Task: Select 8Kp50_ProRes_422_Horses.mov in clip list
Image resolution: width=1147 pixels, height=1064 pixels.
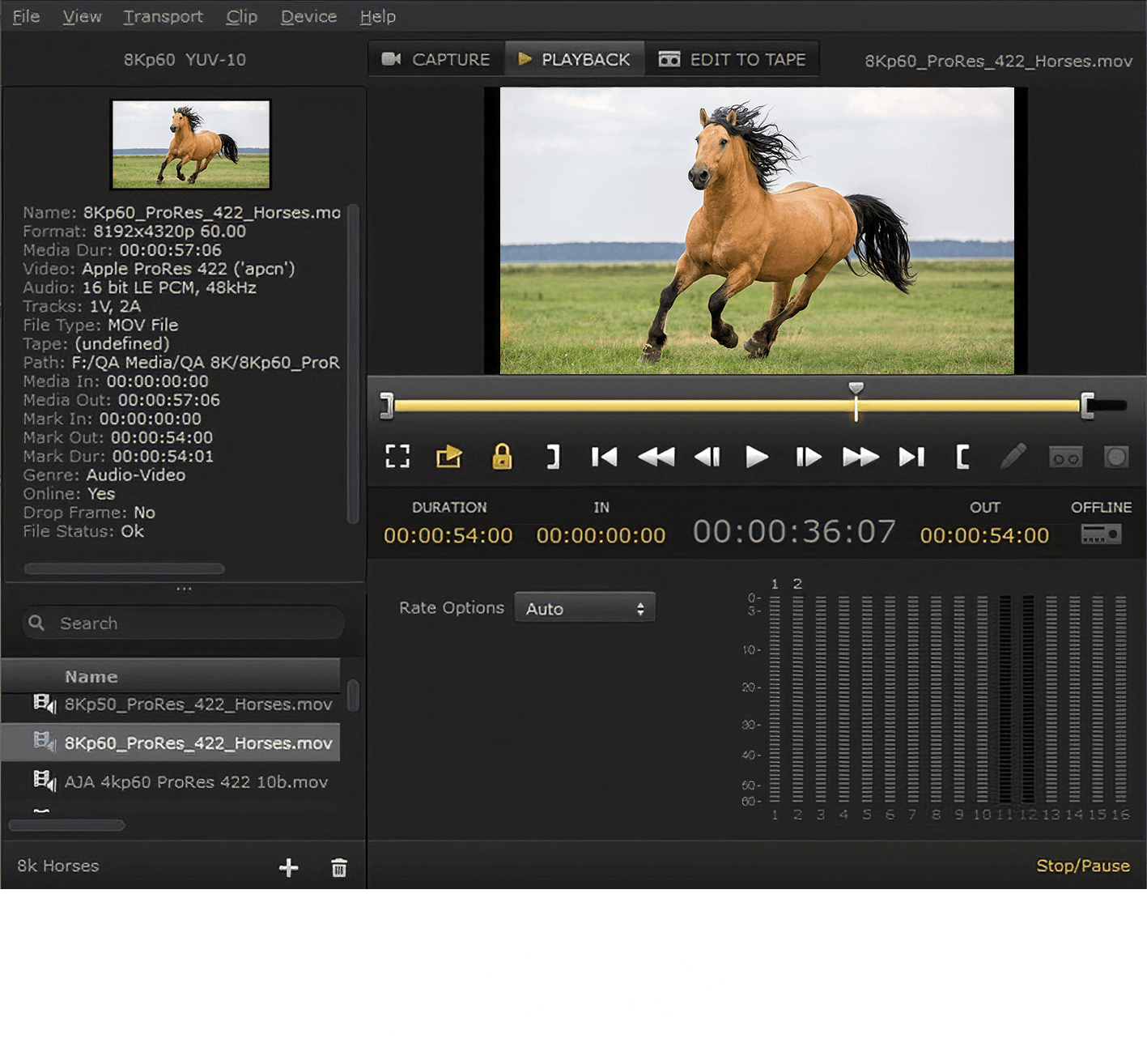Action: tap(198, 704)
